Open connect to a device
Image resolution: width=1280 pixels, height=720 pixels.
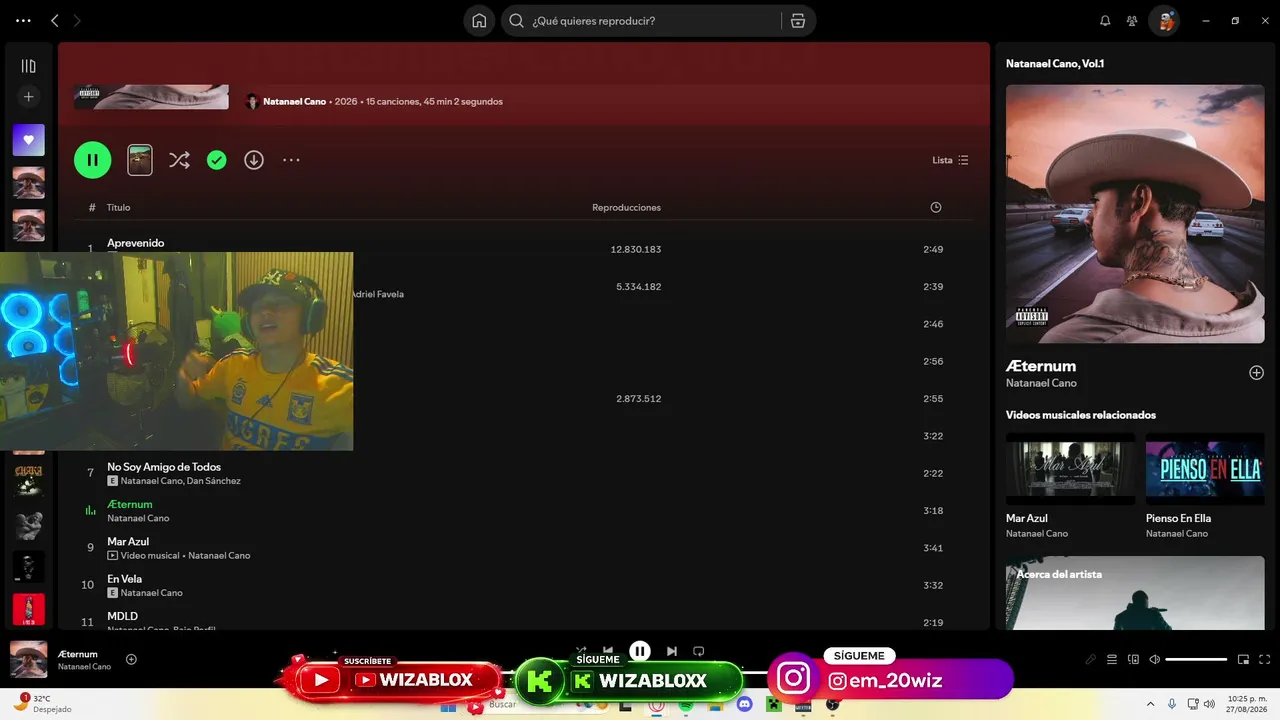pyautogui.click(x=1133, y=660)
